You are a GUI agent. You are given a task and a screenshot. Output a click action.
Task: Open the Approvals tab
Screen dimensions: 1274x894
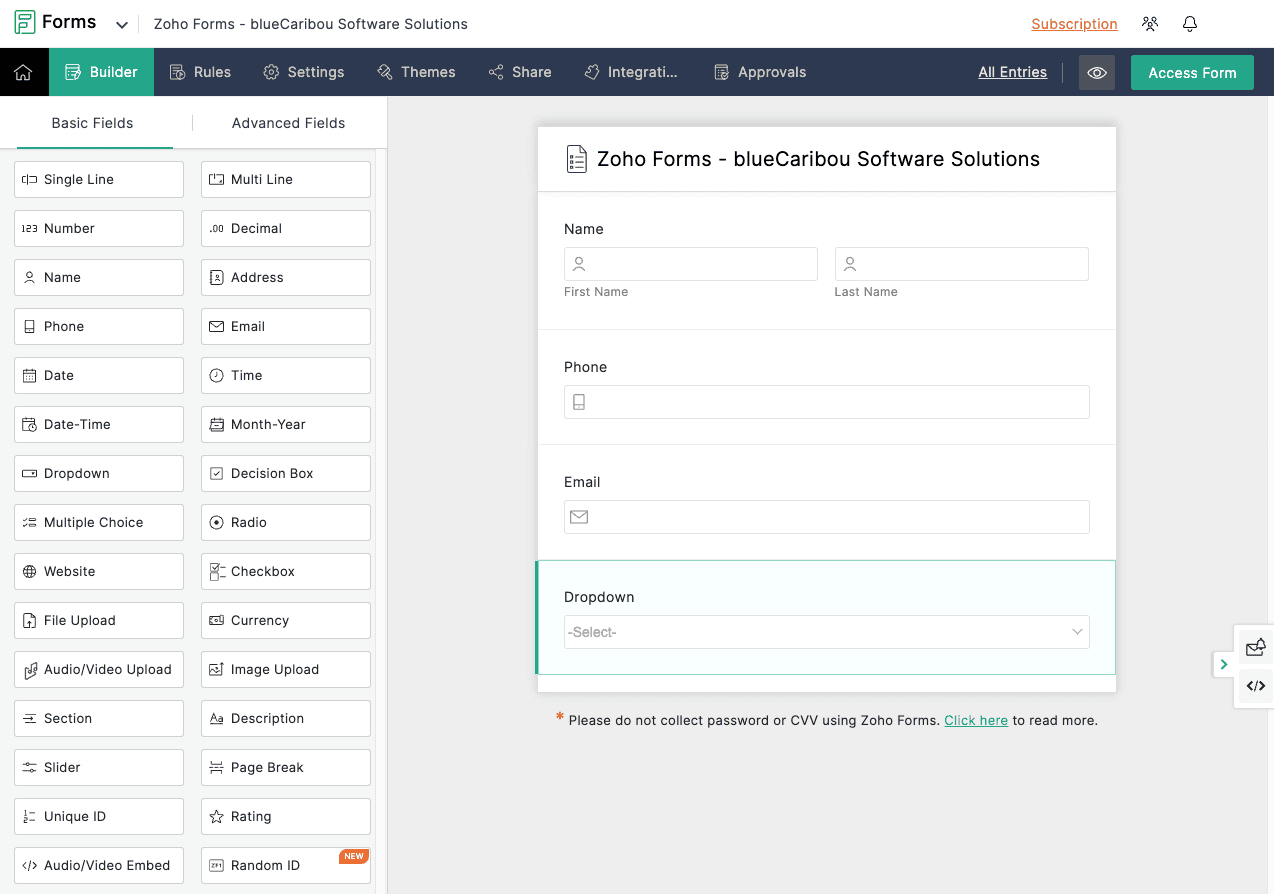[x=760, y=72]
